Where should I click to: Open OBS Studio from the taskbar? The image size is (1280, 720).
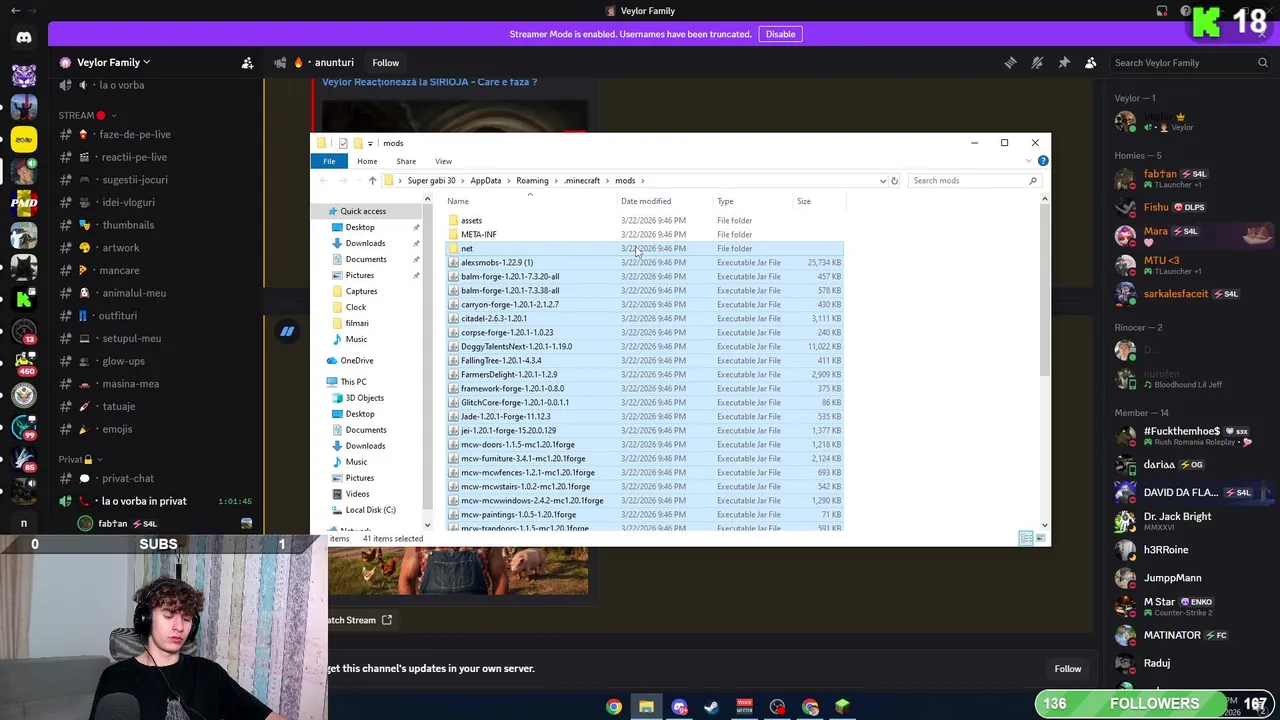(777, 707)
